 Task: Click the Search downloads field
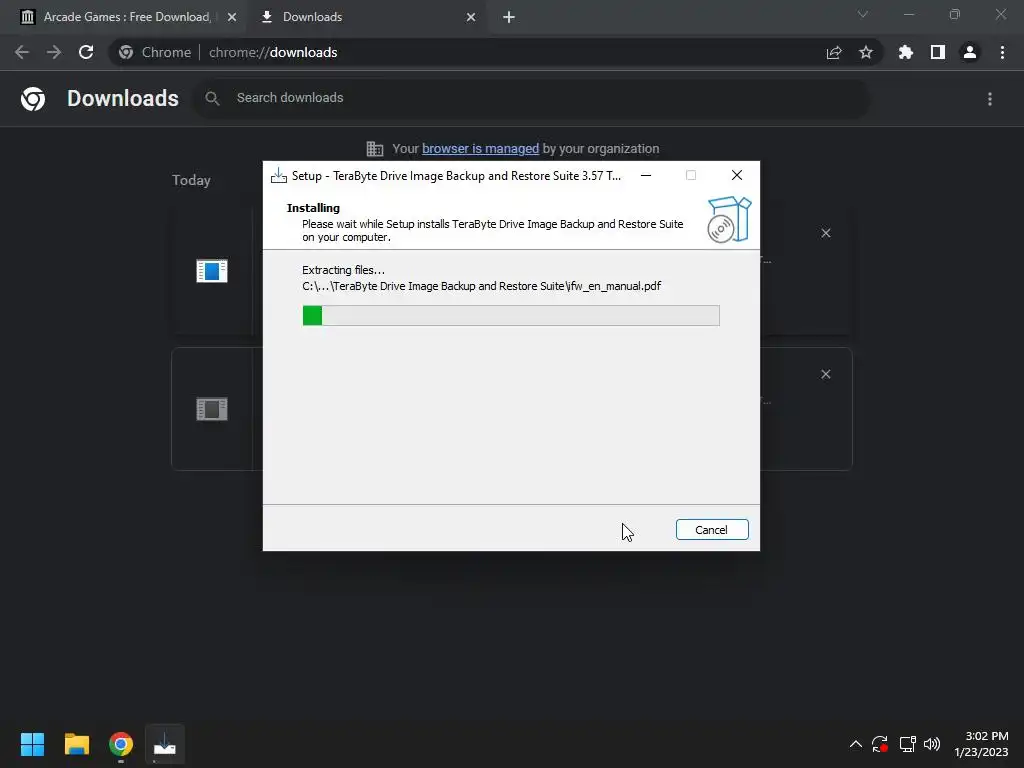[532, 98]
